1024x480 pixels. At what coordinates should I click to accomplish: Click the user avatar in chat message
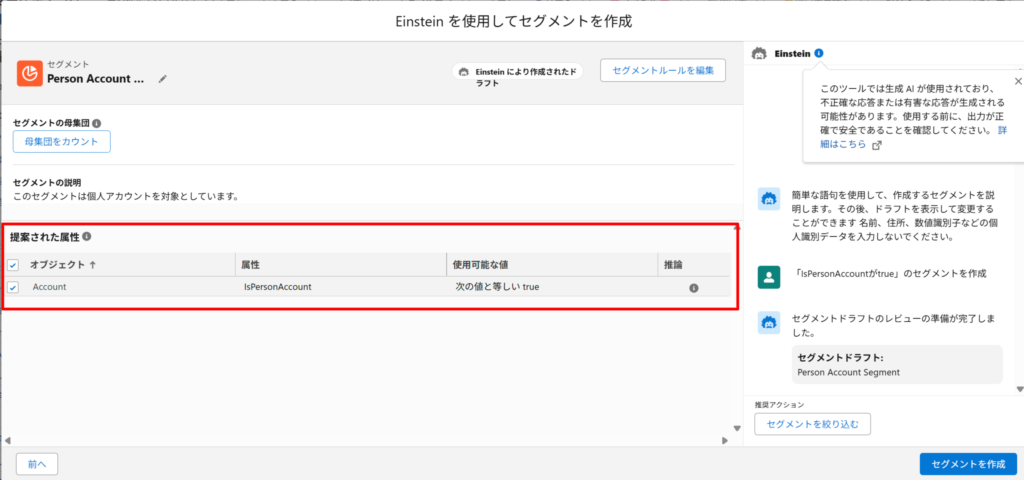coord(769,277)
